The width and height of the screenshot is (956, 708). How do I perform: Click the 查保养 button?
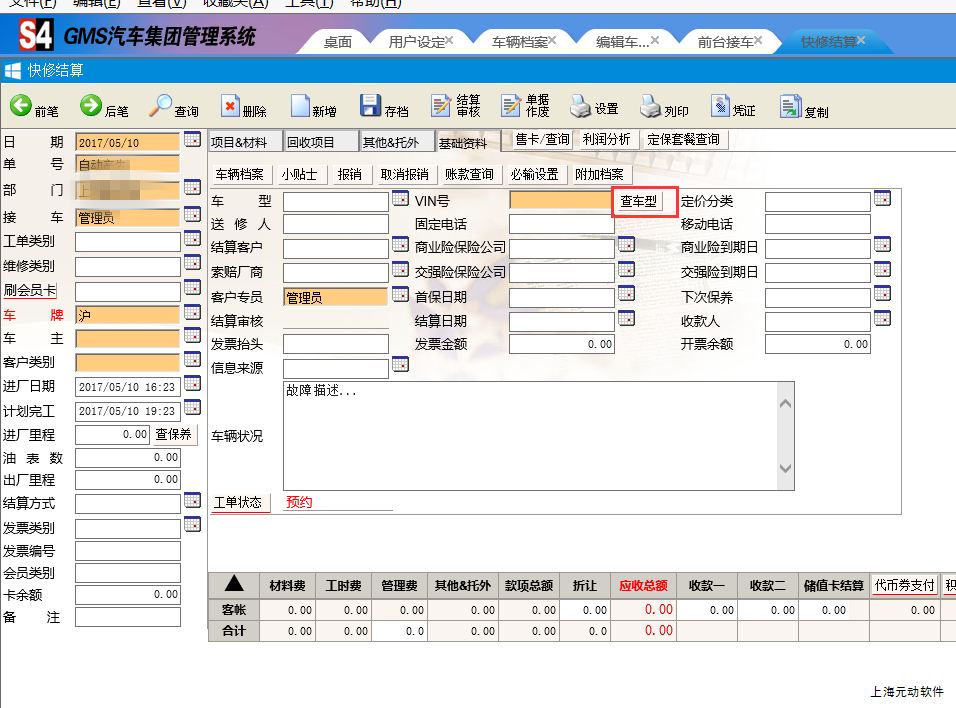click(x=173, y=435)
